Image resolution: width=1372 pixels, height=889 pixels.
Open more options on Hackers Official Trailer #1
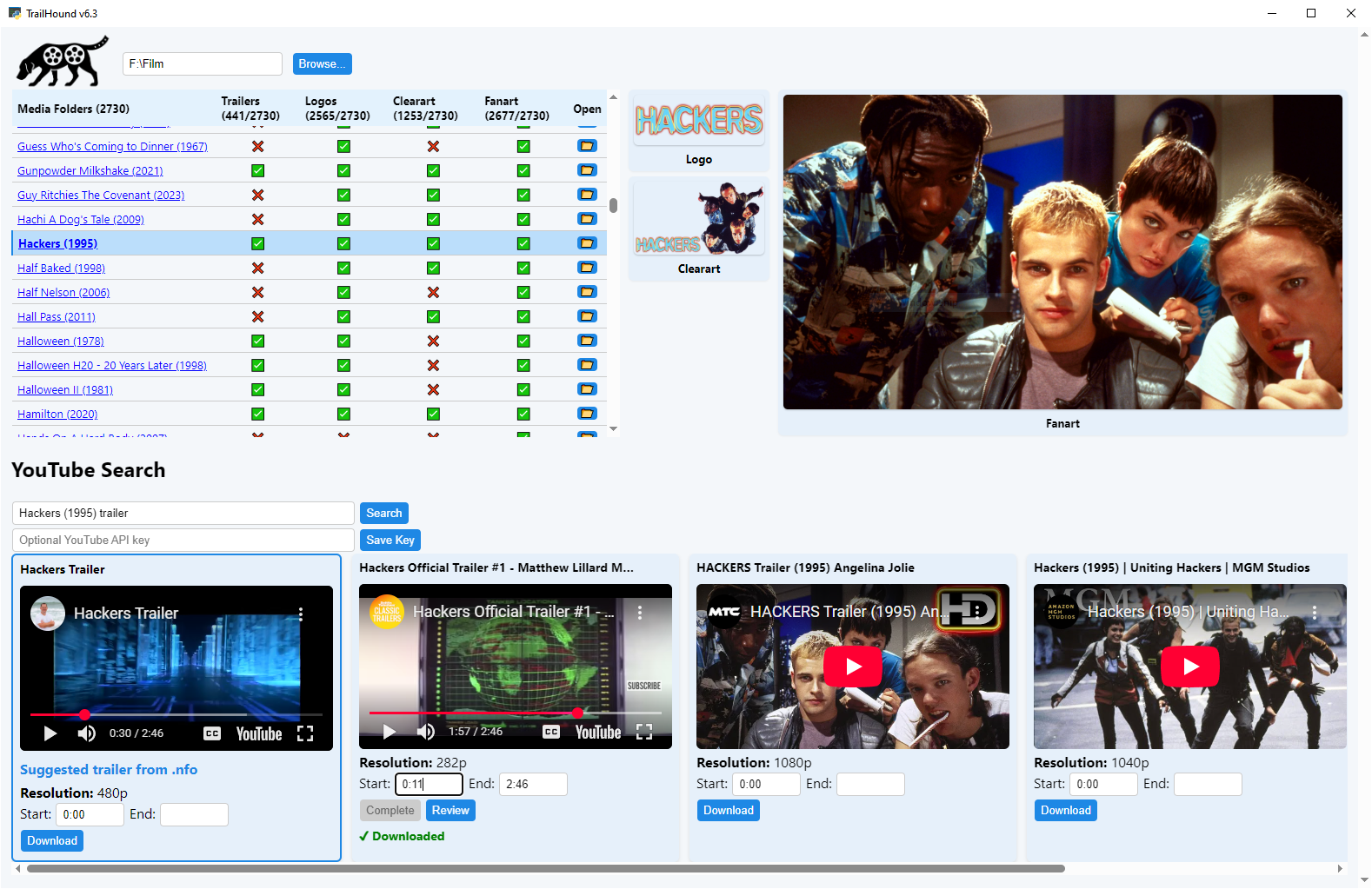[640, 612]
